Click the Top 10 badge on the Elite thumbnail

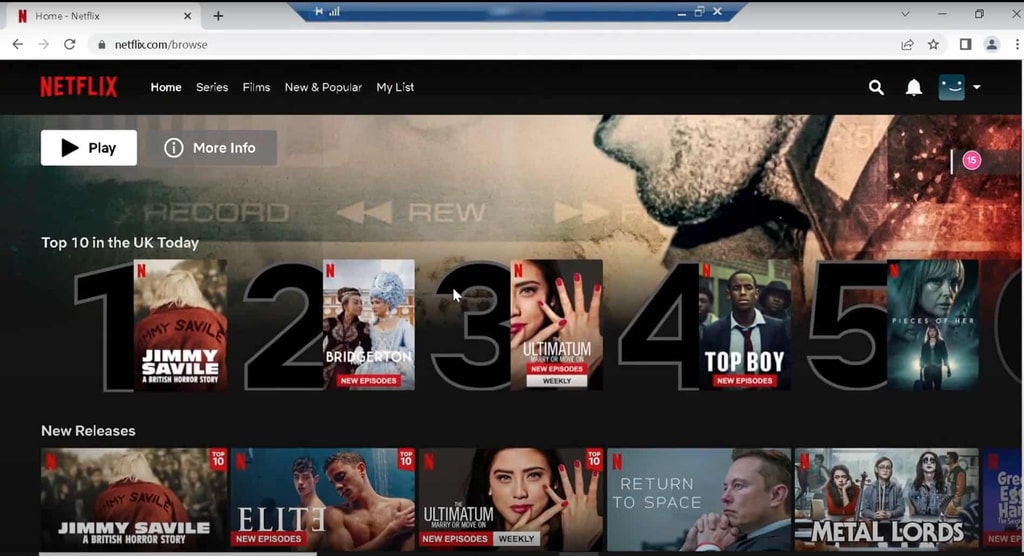(x=406, y=459)
